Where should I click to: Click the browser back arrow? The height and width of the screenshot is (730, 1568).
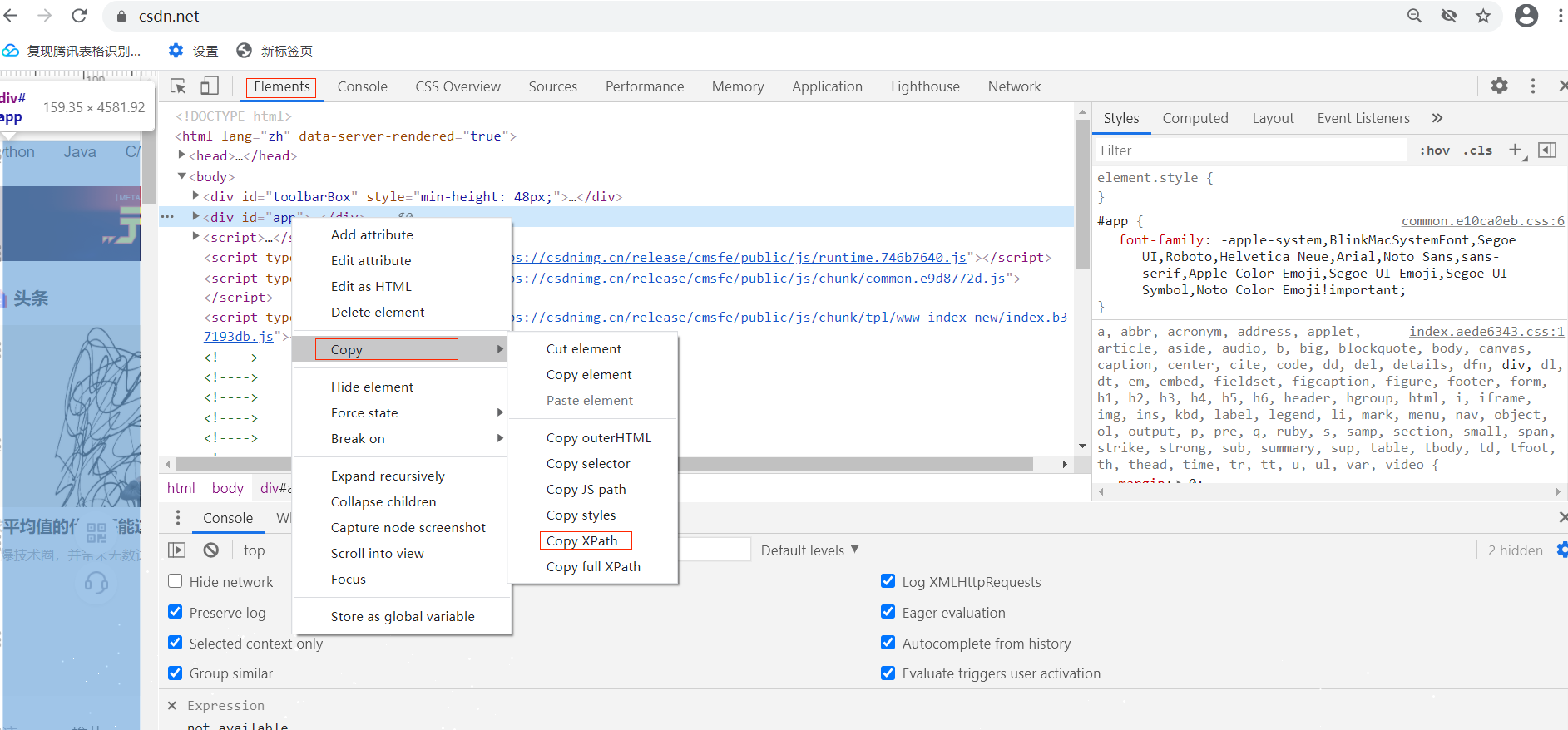point(11,16)
